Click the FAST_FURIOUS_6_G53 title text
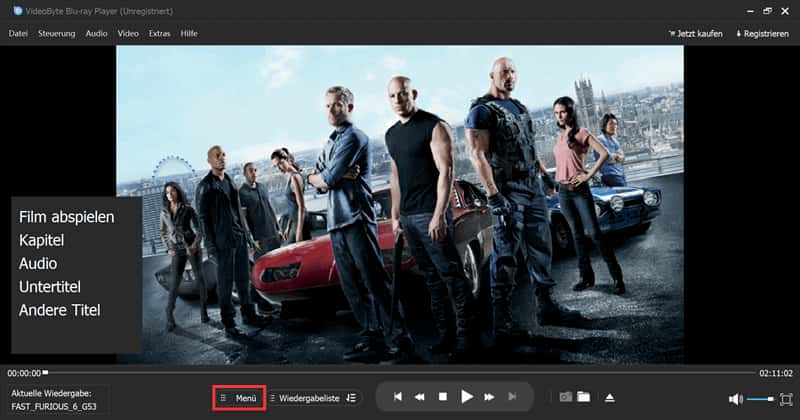This screenshot has height=420, width=800. pos(54,407)
